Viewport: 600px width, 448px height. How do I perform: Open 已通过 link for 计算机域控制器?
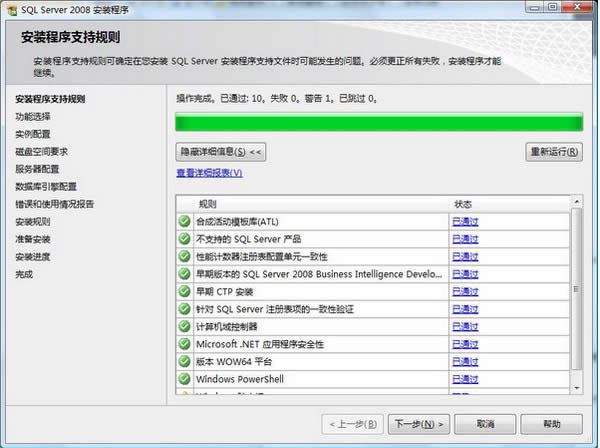tap(465, 327)
